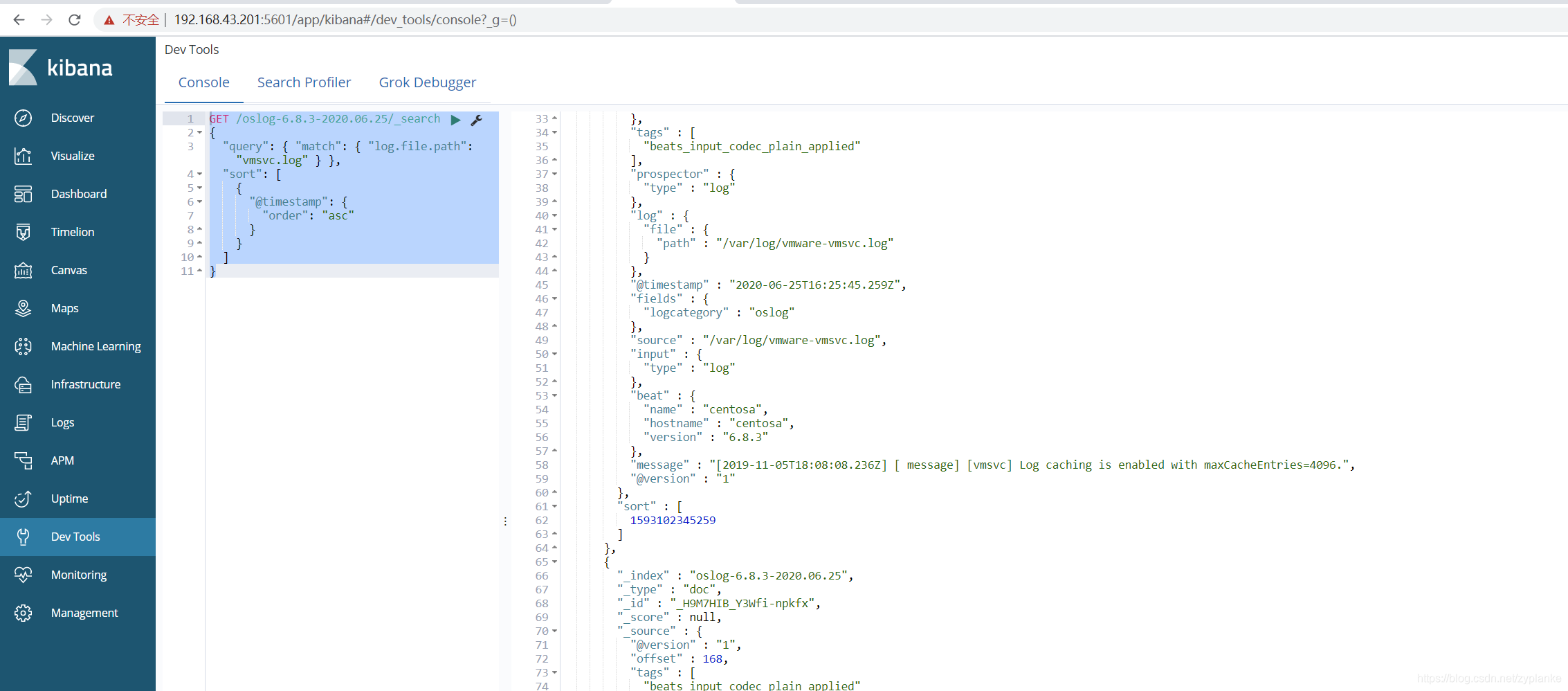Open request options wrench icon
The image size is (1568, 691).
click(476, 120)
